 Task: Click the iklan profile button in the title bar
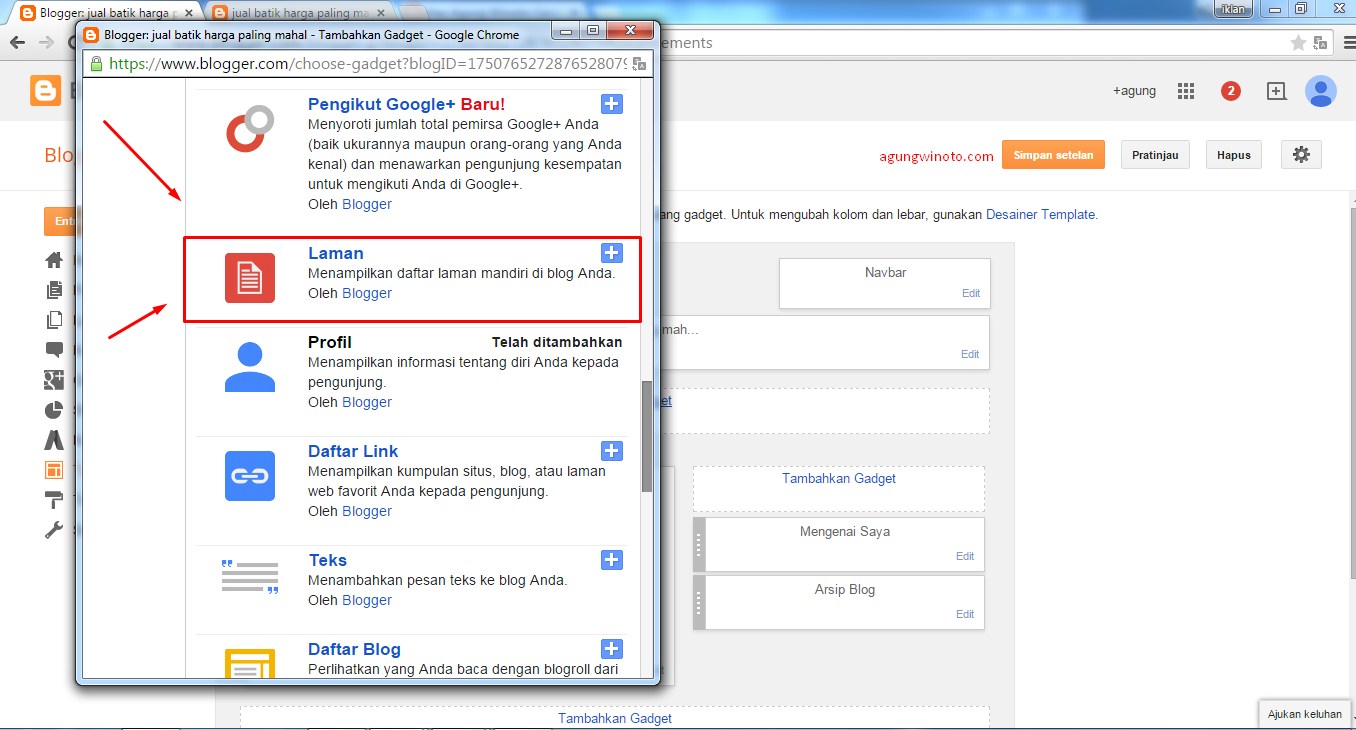(x=1235, y=9)
